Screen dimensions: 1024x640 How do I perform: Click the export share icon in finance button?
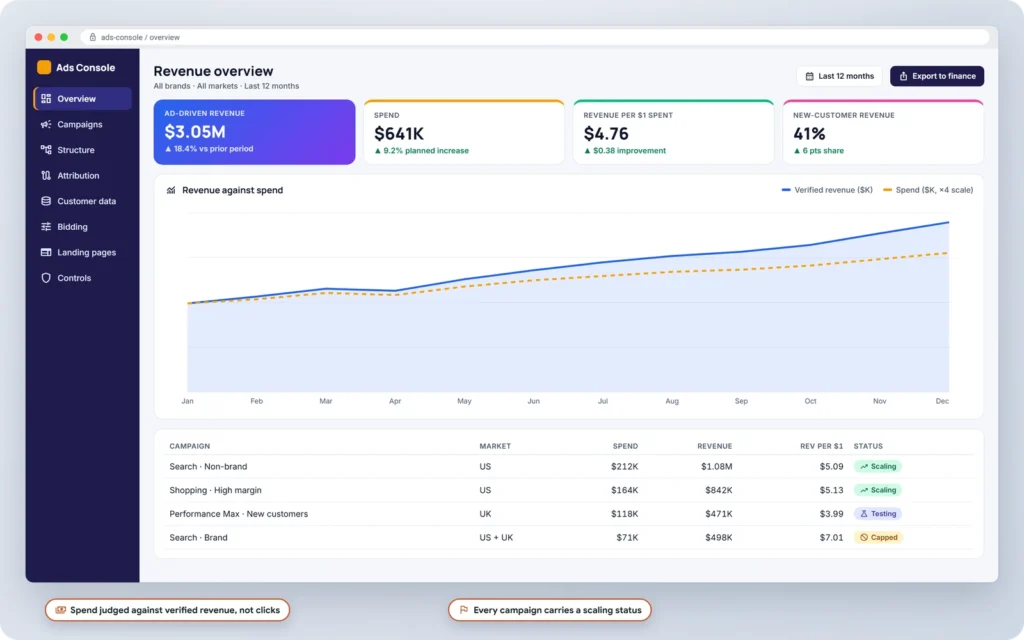pos(903,76)
